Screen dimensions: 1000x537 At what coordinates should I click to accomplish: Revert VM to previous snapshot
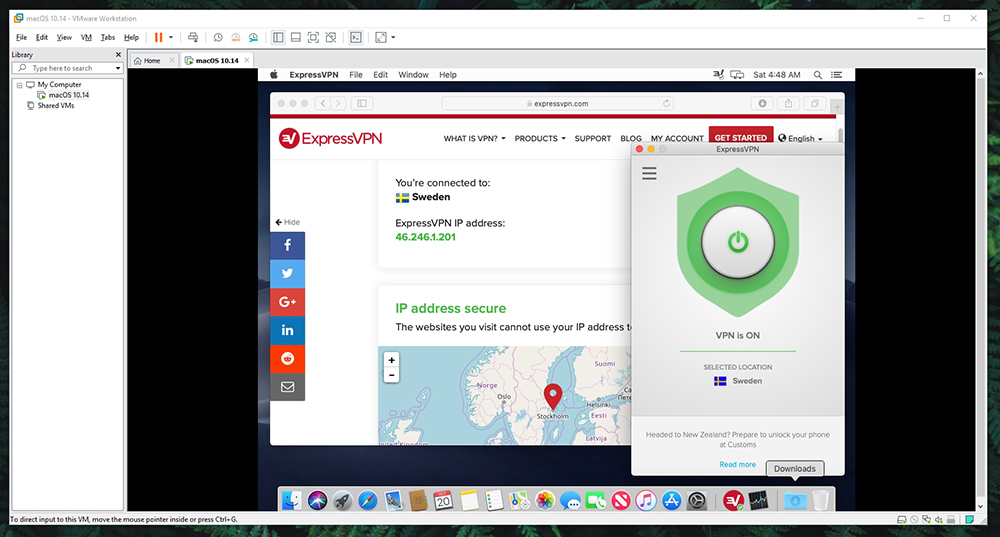(x=236, y=38)
